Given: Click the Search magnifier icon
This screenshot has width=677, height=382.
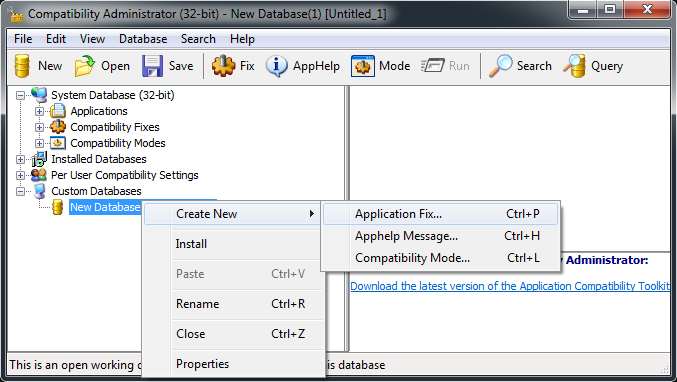Looking at the screenshot, I should click(x=500, y=66).
